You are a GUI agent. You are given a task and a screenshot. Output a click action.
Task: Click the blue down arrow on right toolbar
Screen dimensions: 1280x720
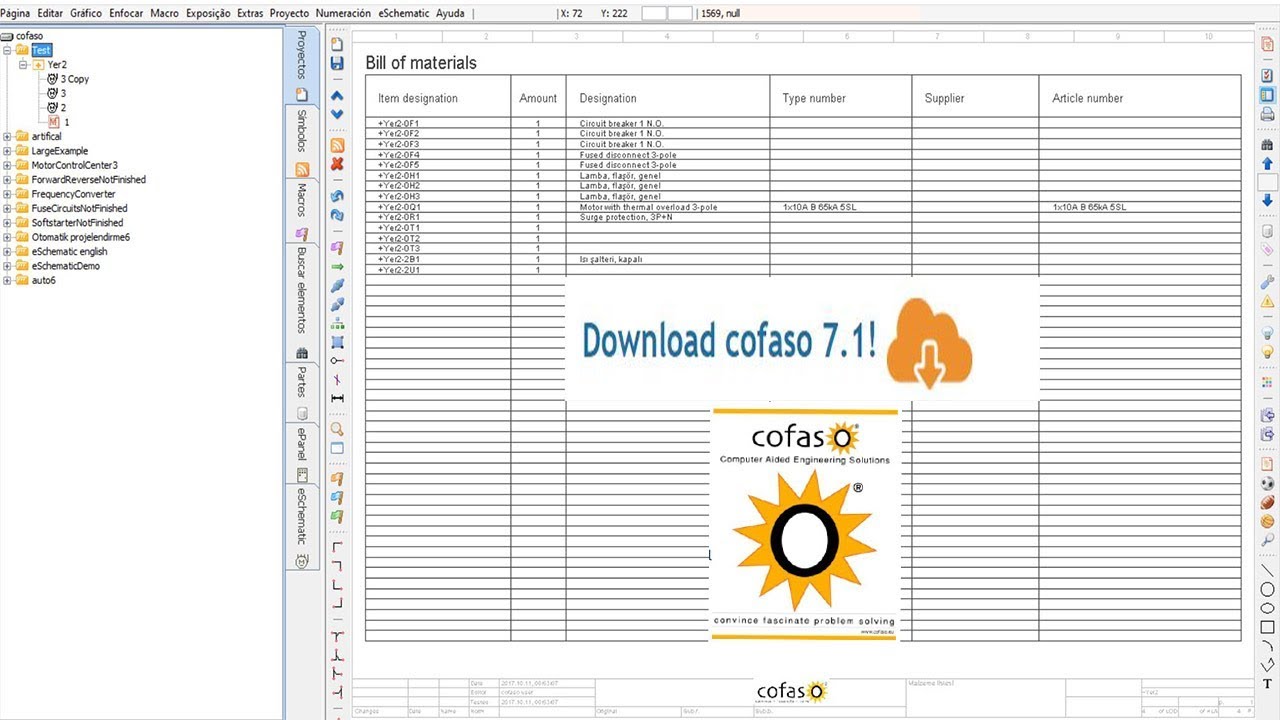click(x=1267, y=200)
